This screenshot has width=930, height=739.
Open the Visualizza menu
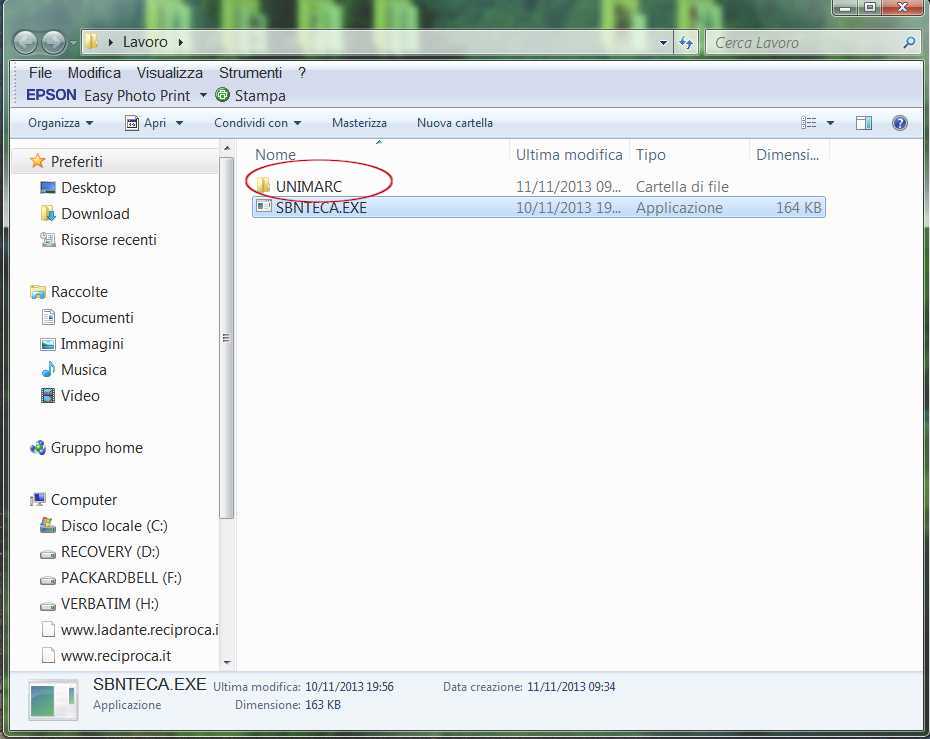(170, 73)
